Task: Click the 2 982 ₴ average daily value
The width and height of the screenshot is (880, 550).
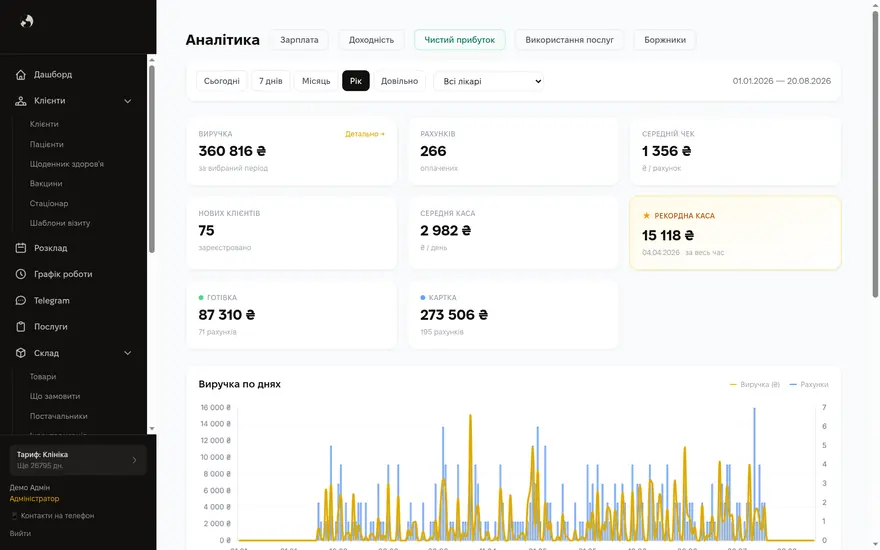Action: pos(446,231)
